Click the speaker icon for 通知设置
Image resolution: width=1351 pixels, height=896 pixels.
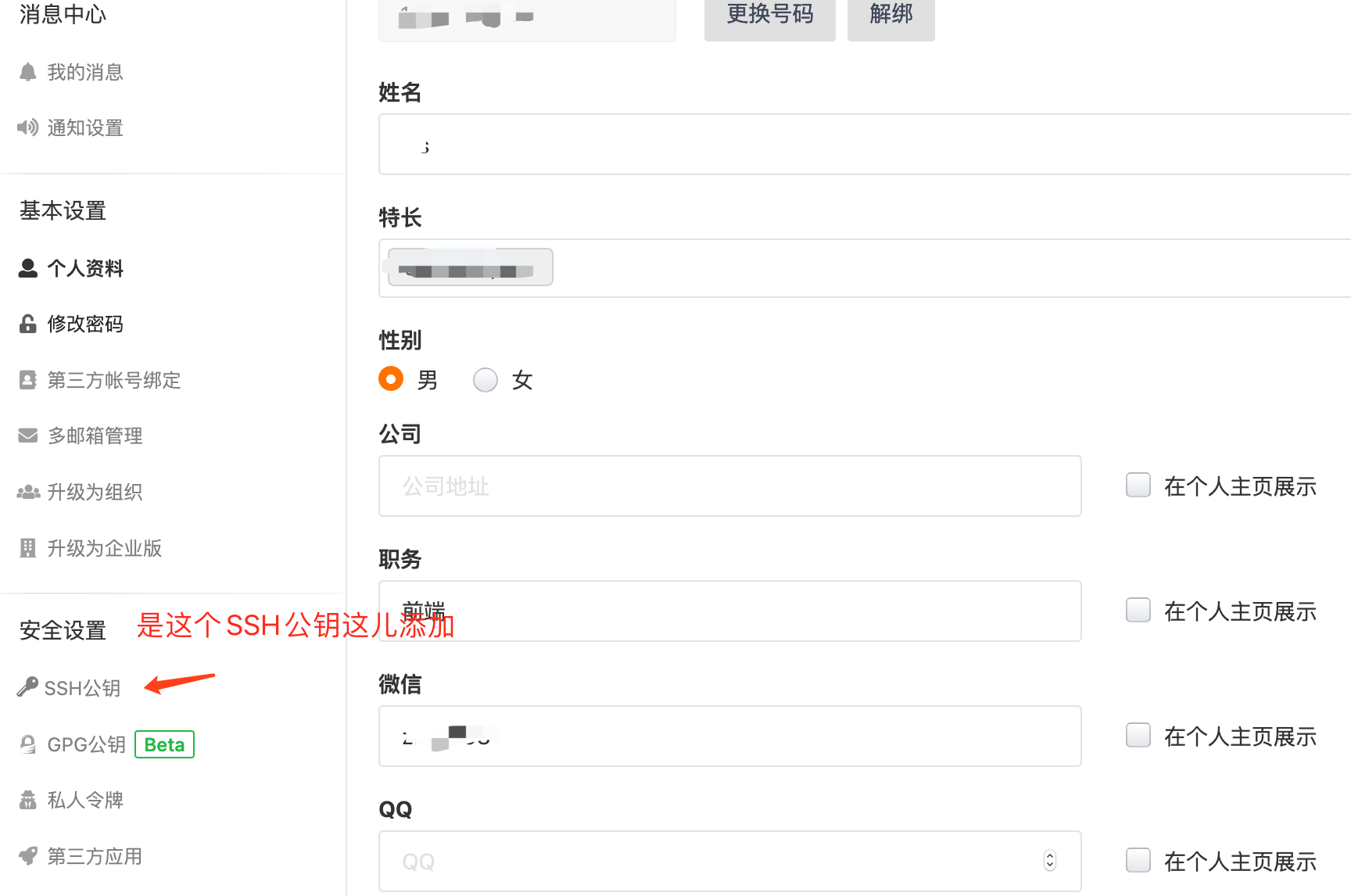(28, 127)
